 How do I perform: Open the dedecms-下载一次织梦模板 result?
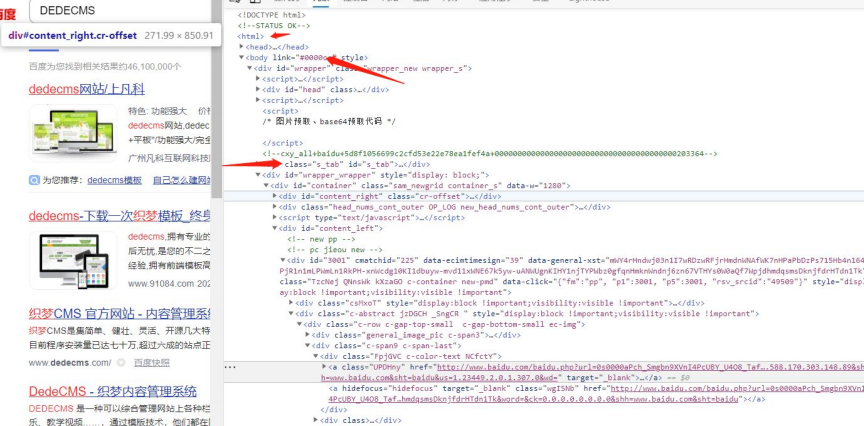(120, 216)
